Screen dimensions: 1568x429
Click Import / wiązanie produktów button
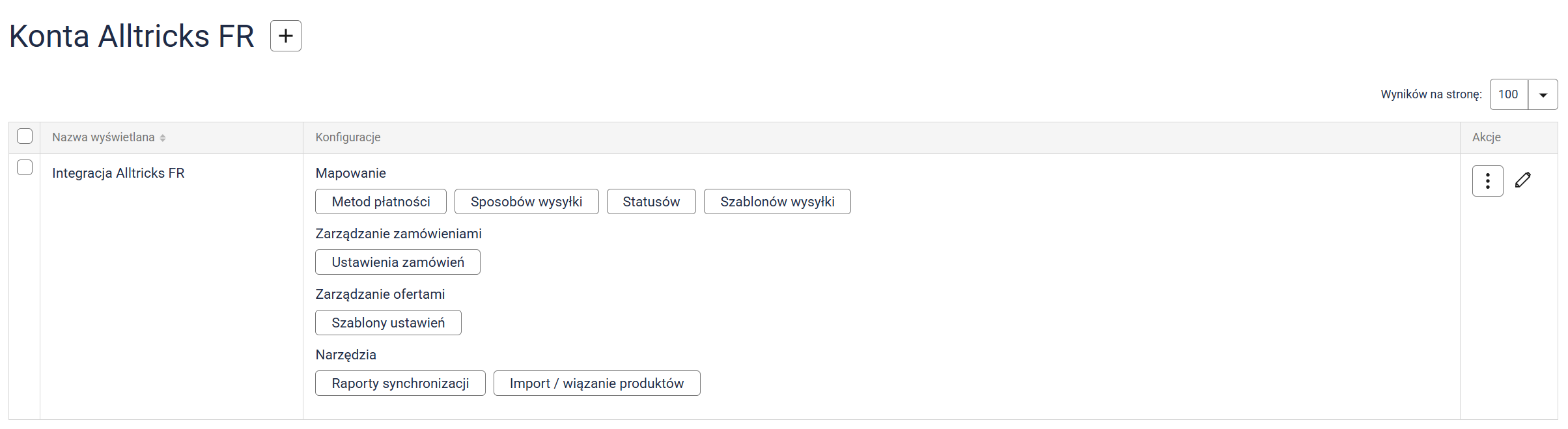coord(596,383)
